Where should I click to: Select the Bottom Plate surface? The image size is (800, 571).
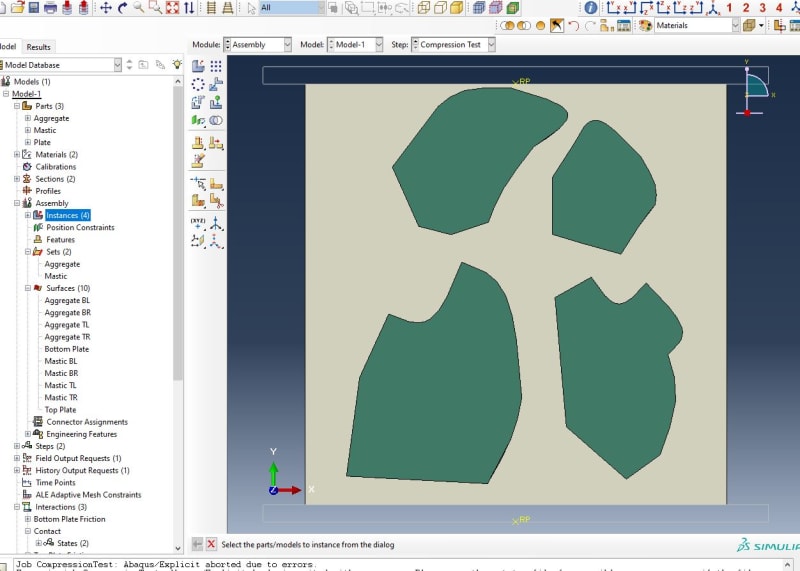[66, 349]
